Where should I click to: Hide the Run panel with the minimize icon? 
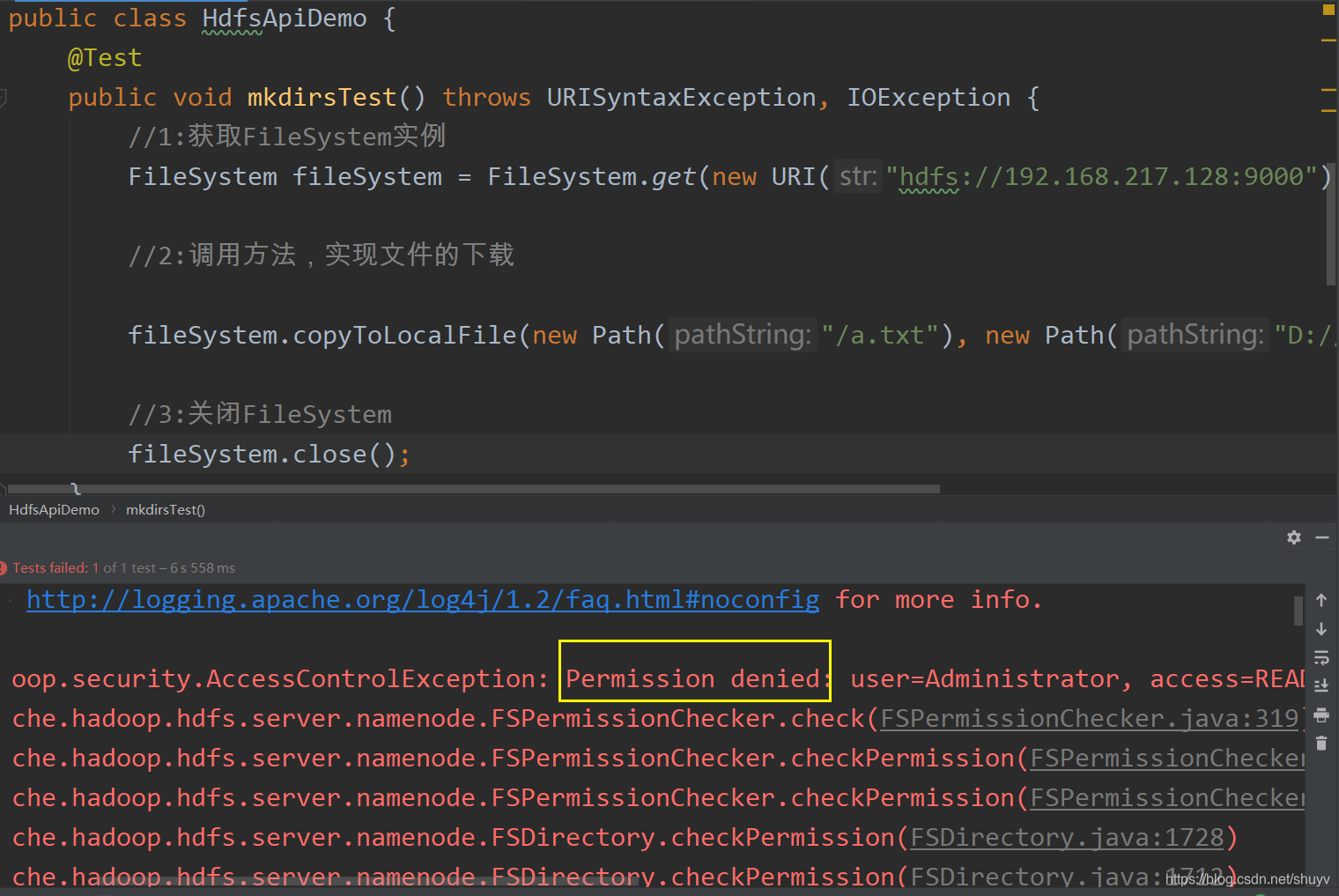tap(1322, 537)
